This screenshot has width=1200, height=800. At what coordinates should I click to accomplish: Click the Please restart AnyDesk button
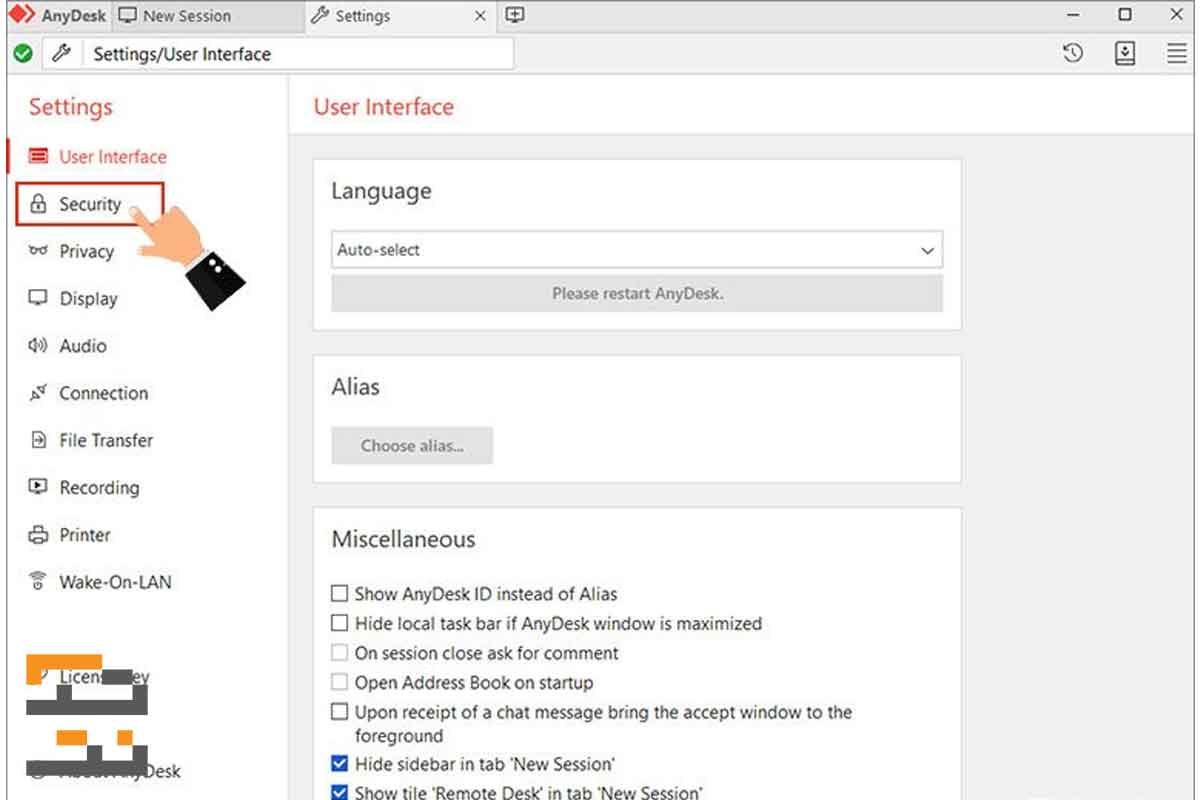click(636, 294)
